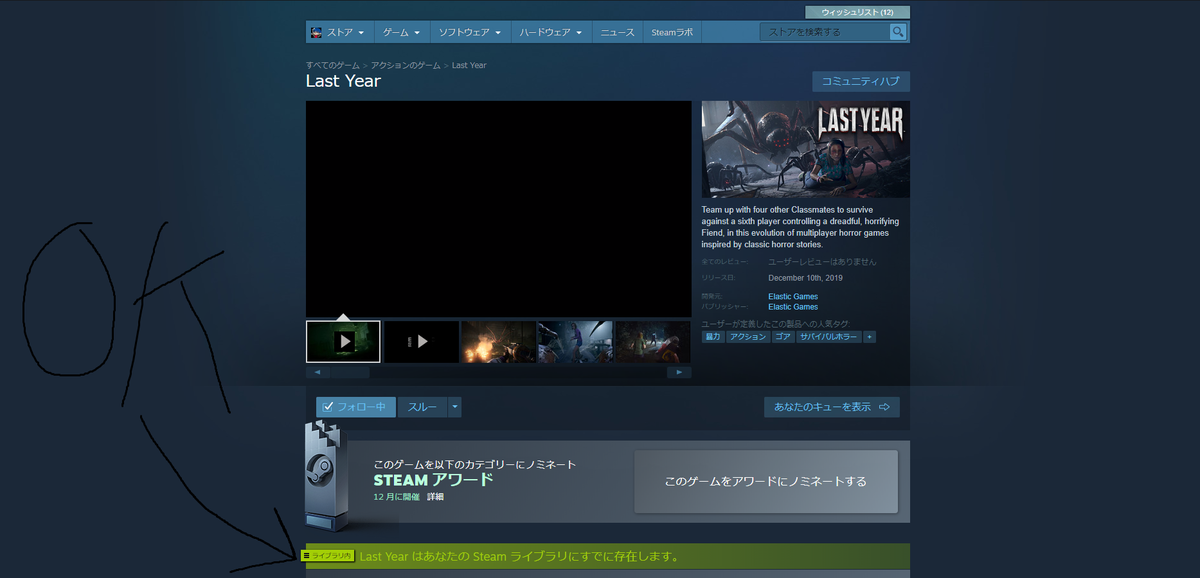
Task: Click the main video player area
Action: coord(498,209)
